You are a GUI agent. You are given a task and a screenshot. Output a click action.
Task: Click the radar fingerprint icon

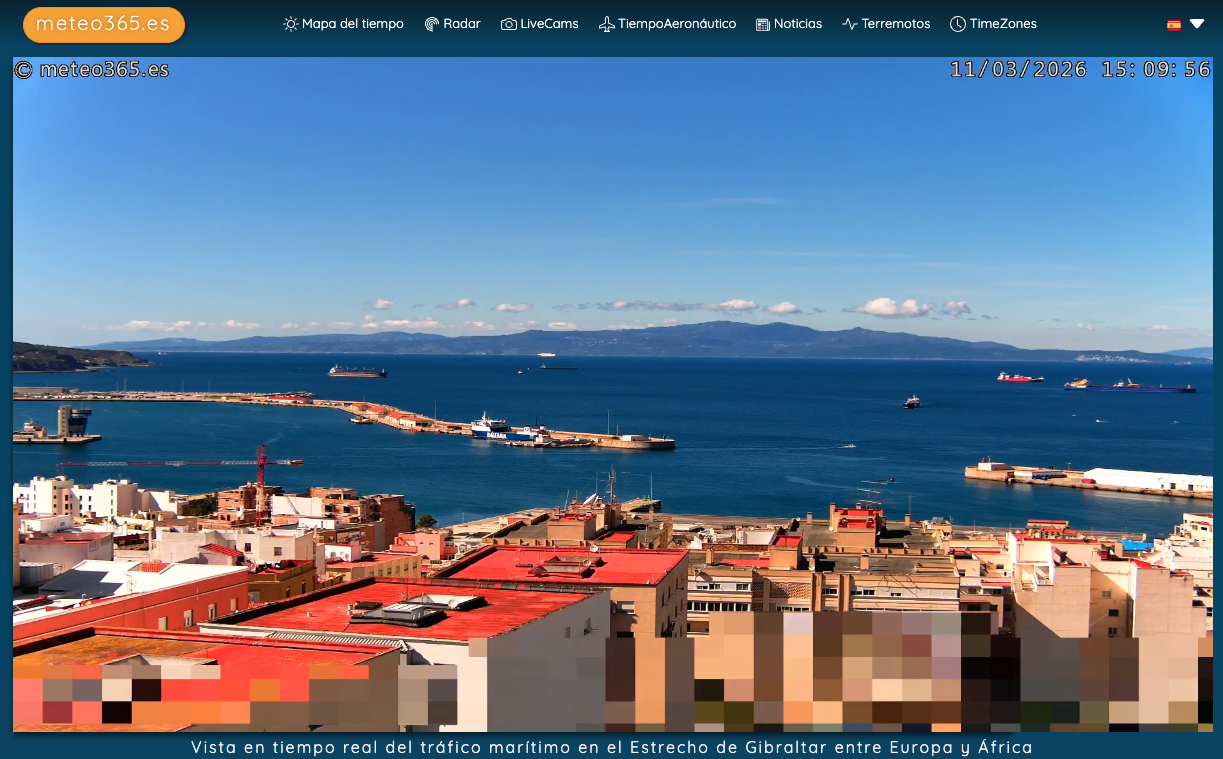(x=432, y=24)
